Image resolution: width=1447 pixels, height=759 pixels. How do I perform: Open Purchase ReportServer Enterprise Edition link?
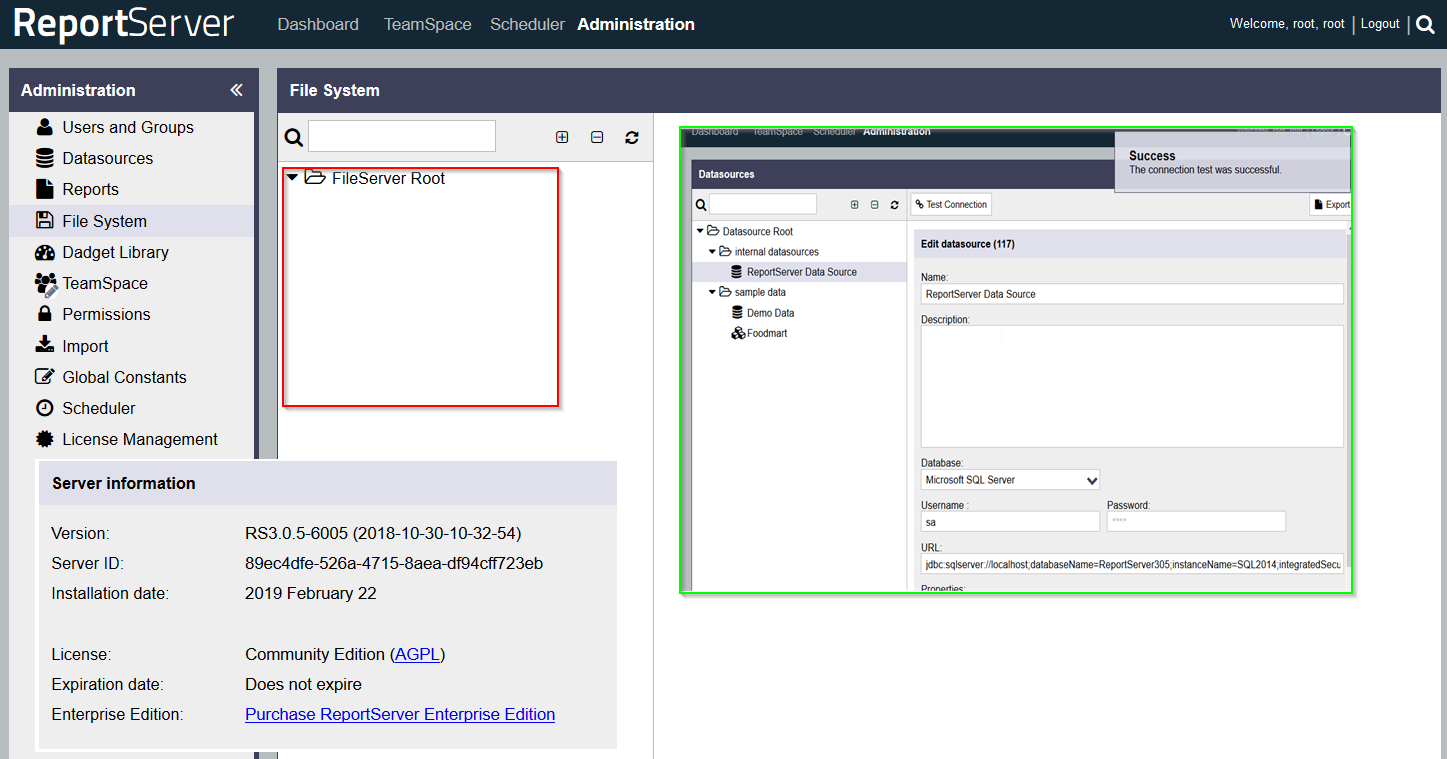click(x=400, y=714)
